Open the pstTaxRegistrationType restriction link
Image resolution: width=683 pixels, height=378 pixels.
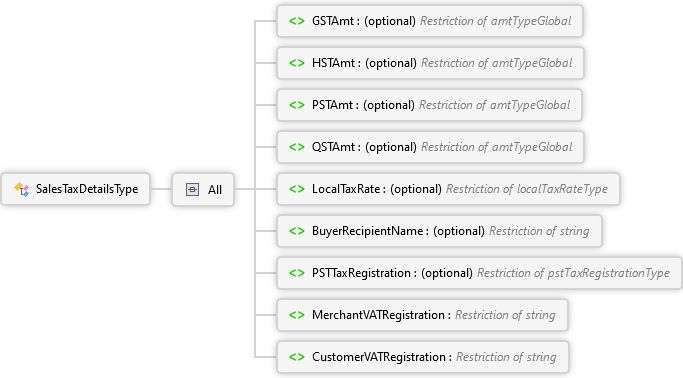pos(573,273)
